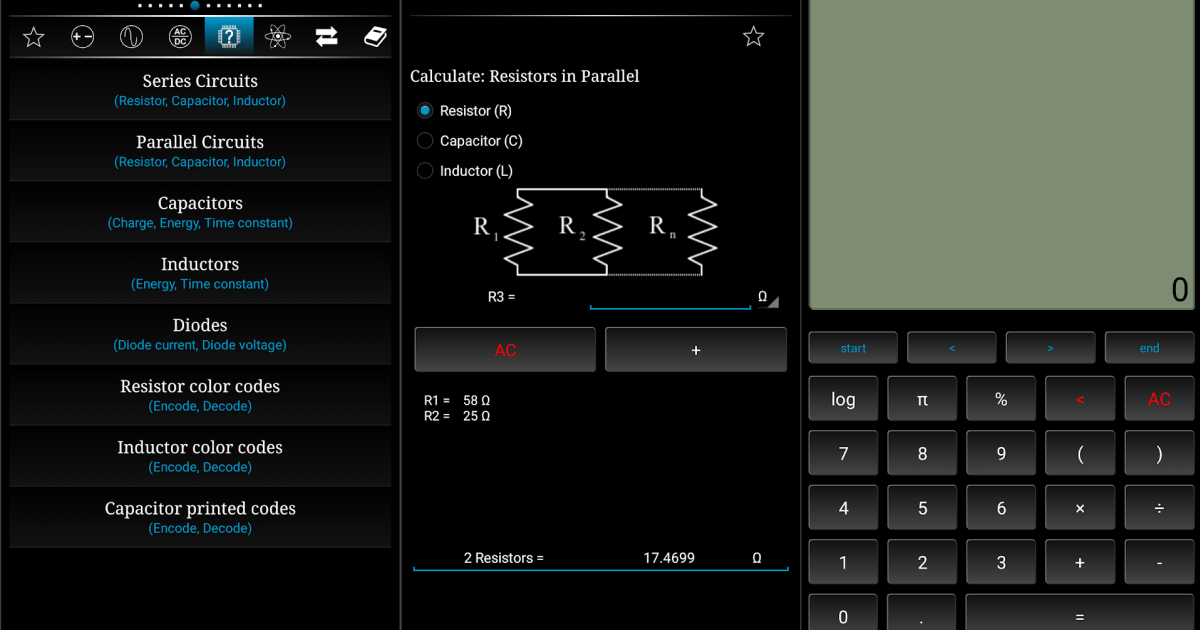Select the DC circuits icon
The image size is (1200, 630).
(x=82, y=36)
